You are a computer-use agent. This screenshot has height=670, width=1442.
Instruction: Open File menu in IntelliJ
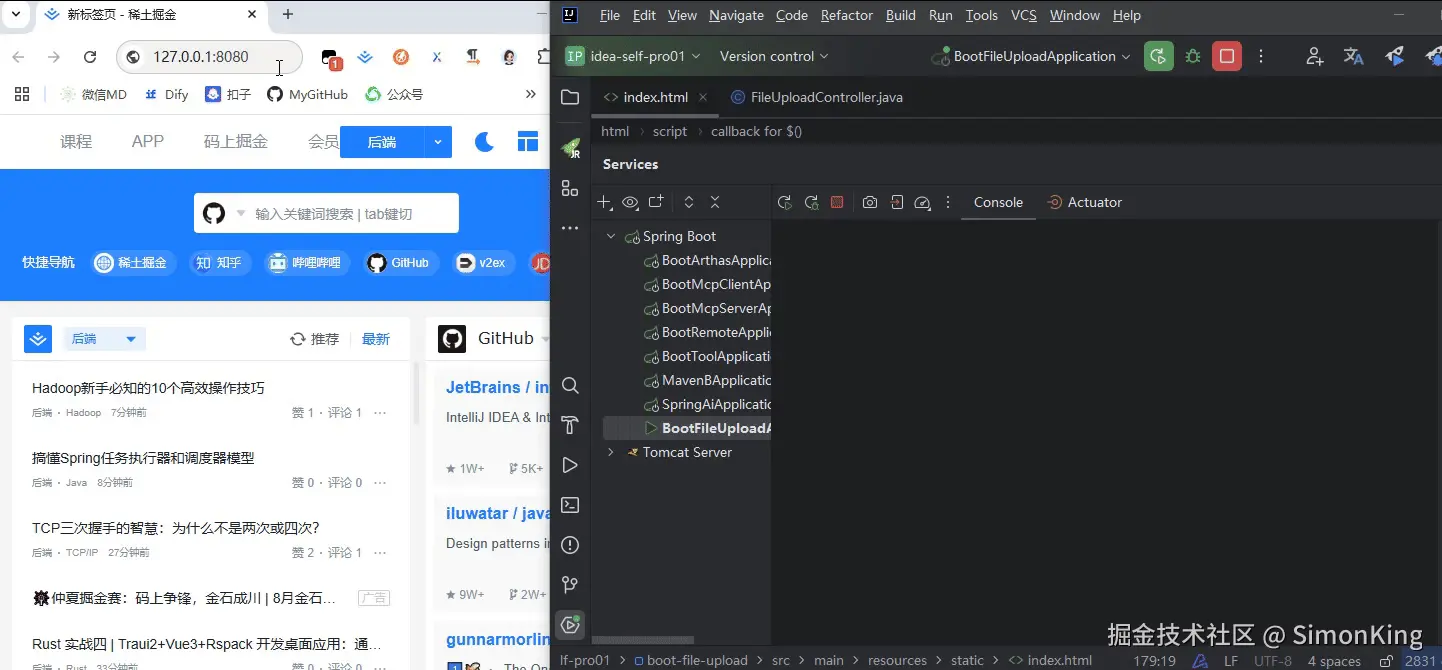click(610, 15)
